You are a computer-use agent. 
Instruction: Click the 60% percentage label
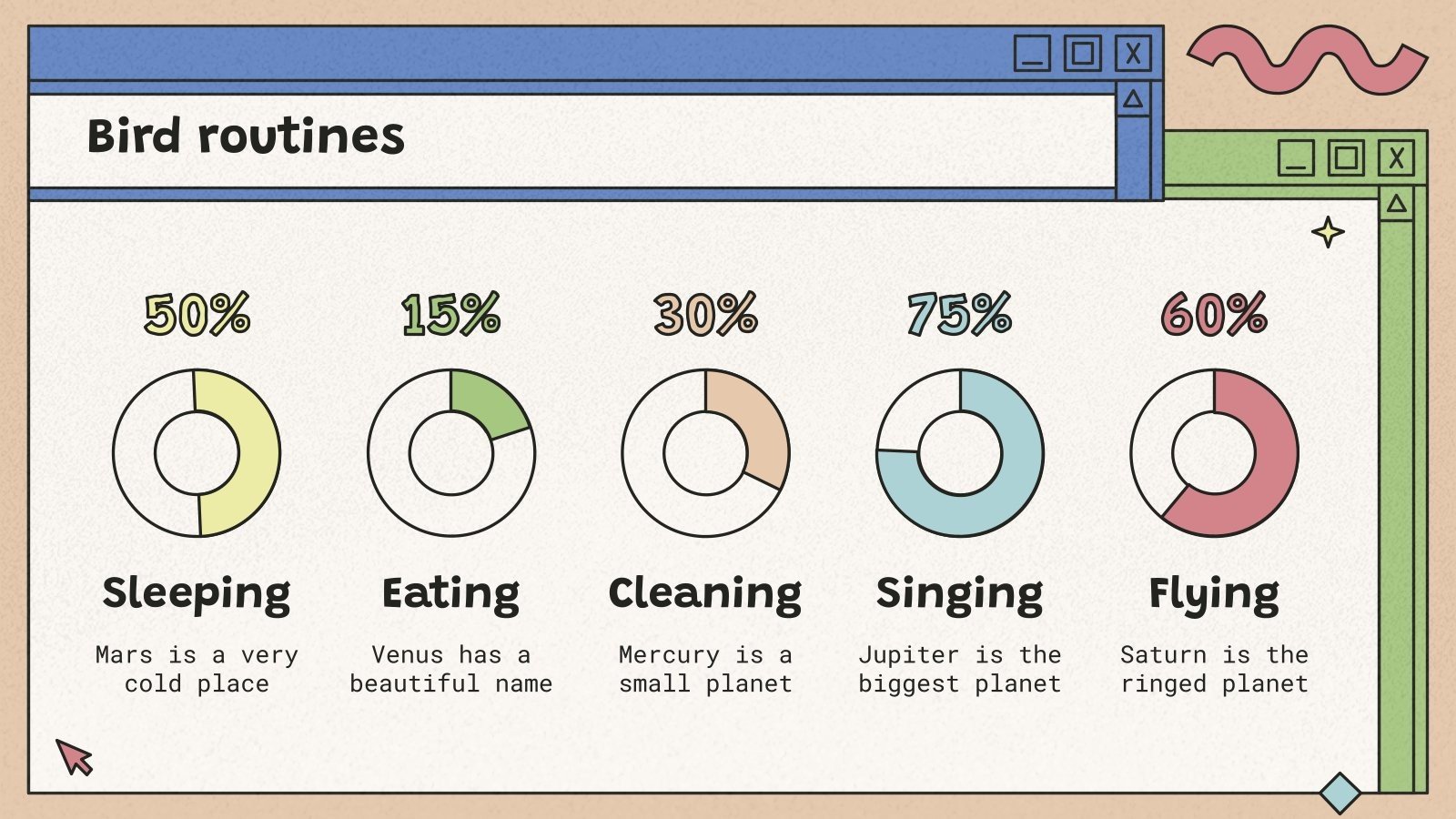click(x=1214, y=315)
